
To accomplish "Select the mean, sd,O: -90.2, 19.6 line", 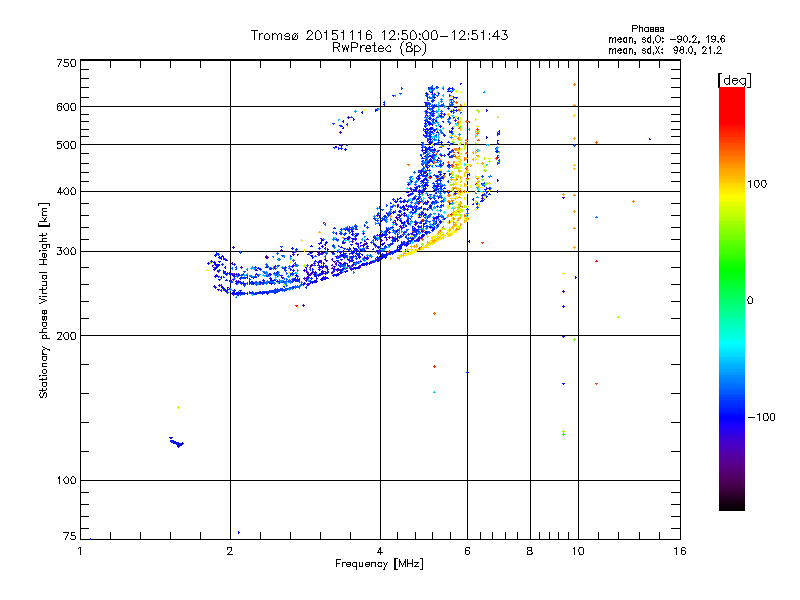I will tap(667, 39).
